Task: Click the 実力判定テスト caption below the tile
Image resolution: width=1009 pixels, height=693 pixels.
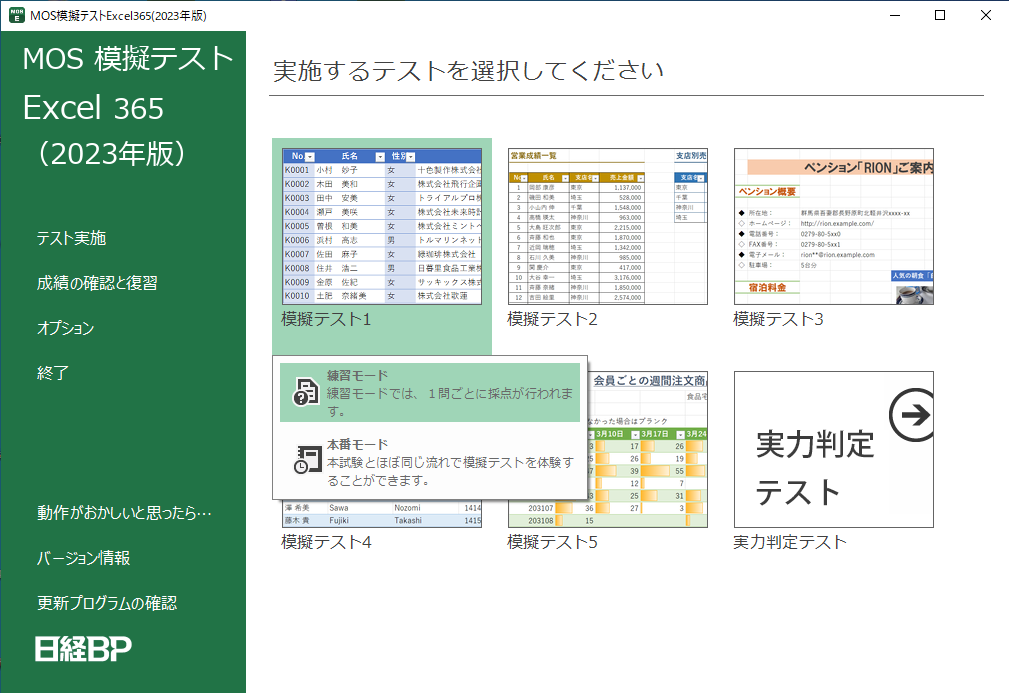Action: [x=790, y=542]
